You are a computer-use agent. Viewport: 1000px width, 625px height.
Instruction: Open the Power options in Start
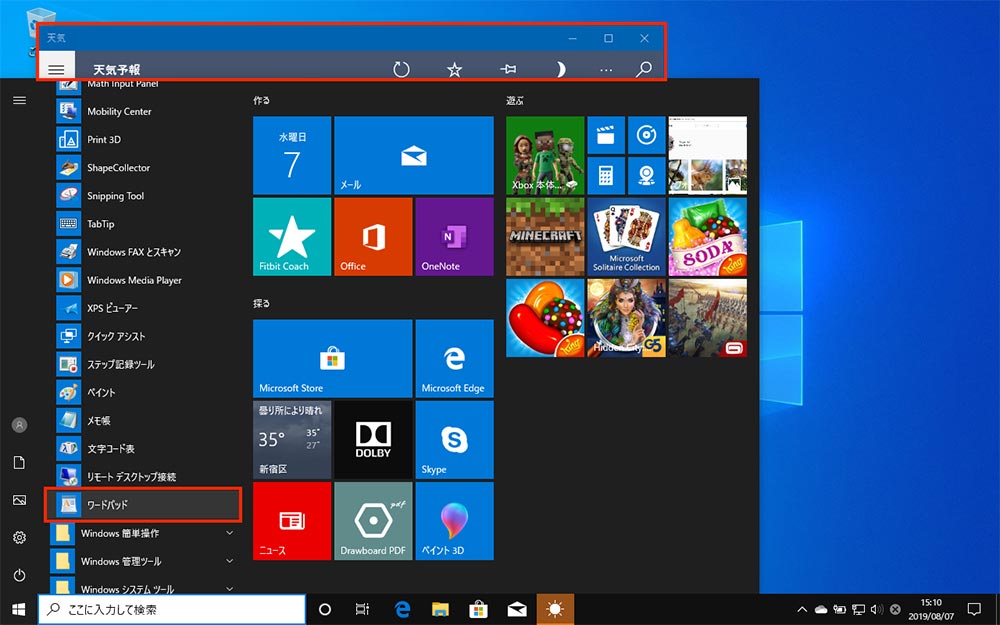20,575
